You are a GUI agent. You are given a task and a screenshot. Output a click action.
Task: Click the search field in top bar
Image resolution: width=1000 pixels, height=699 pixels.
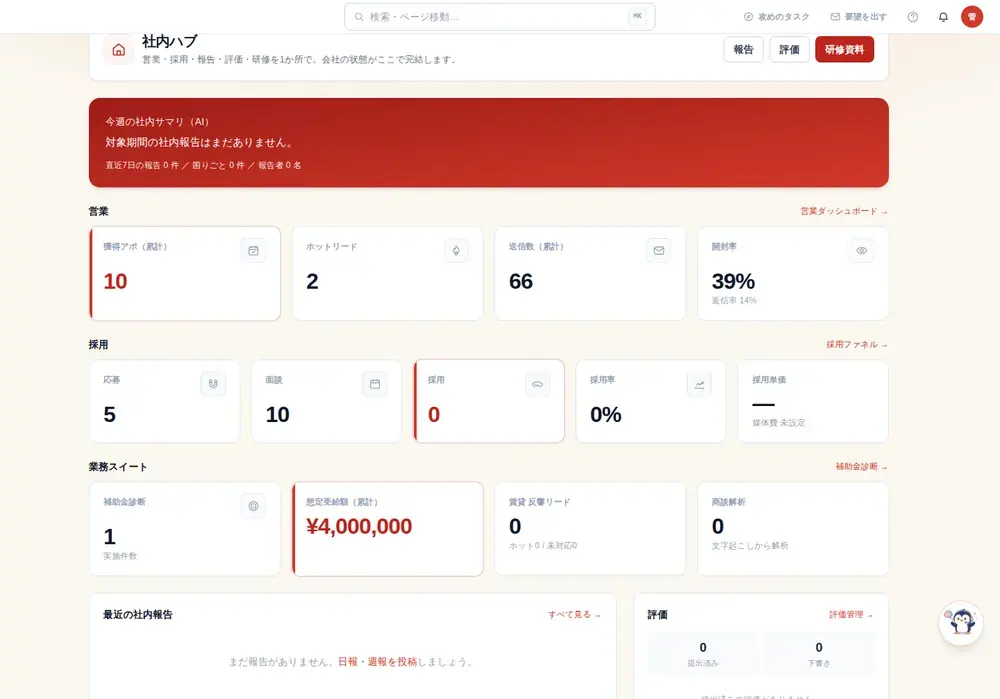499,17
